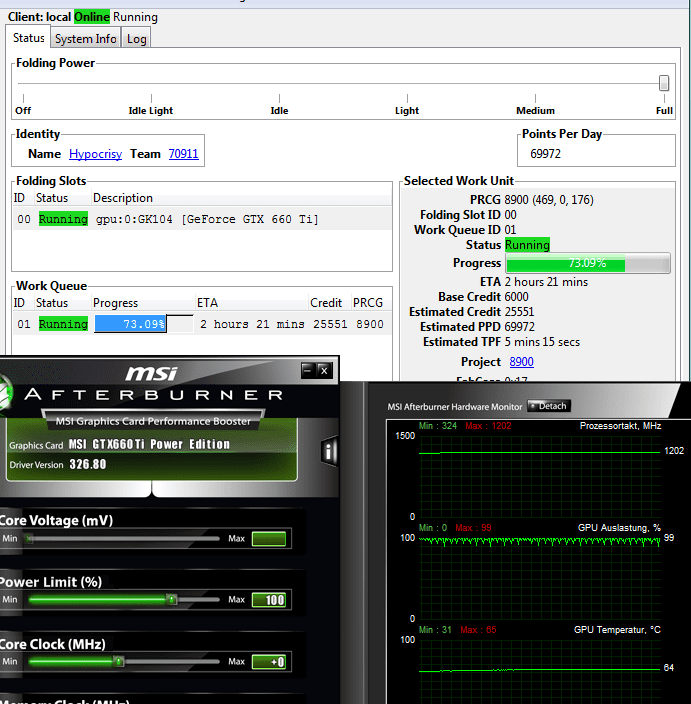Click the Credit column header in Work Queue
This screenshot has width=691, height=704.
pyautogui.click(x=326, y=303)
